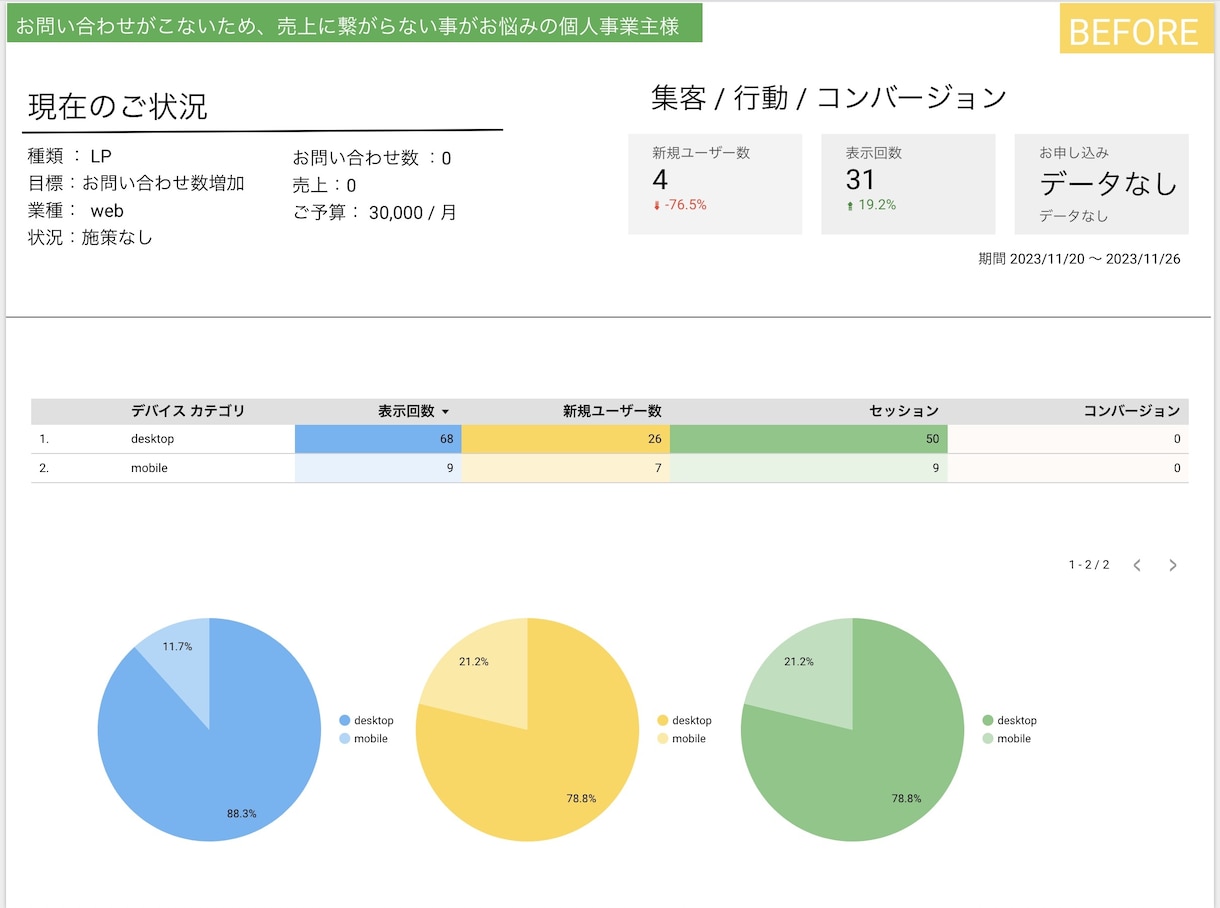Click the green cell with value 50
This screenshot has width=1220, height=908.
tap(809, 439)
